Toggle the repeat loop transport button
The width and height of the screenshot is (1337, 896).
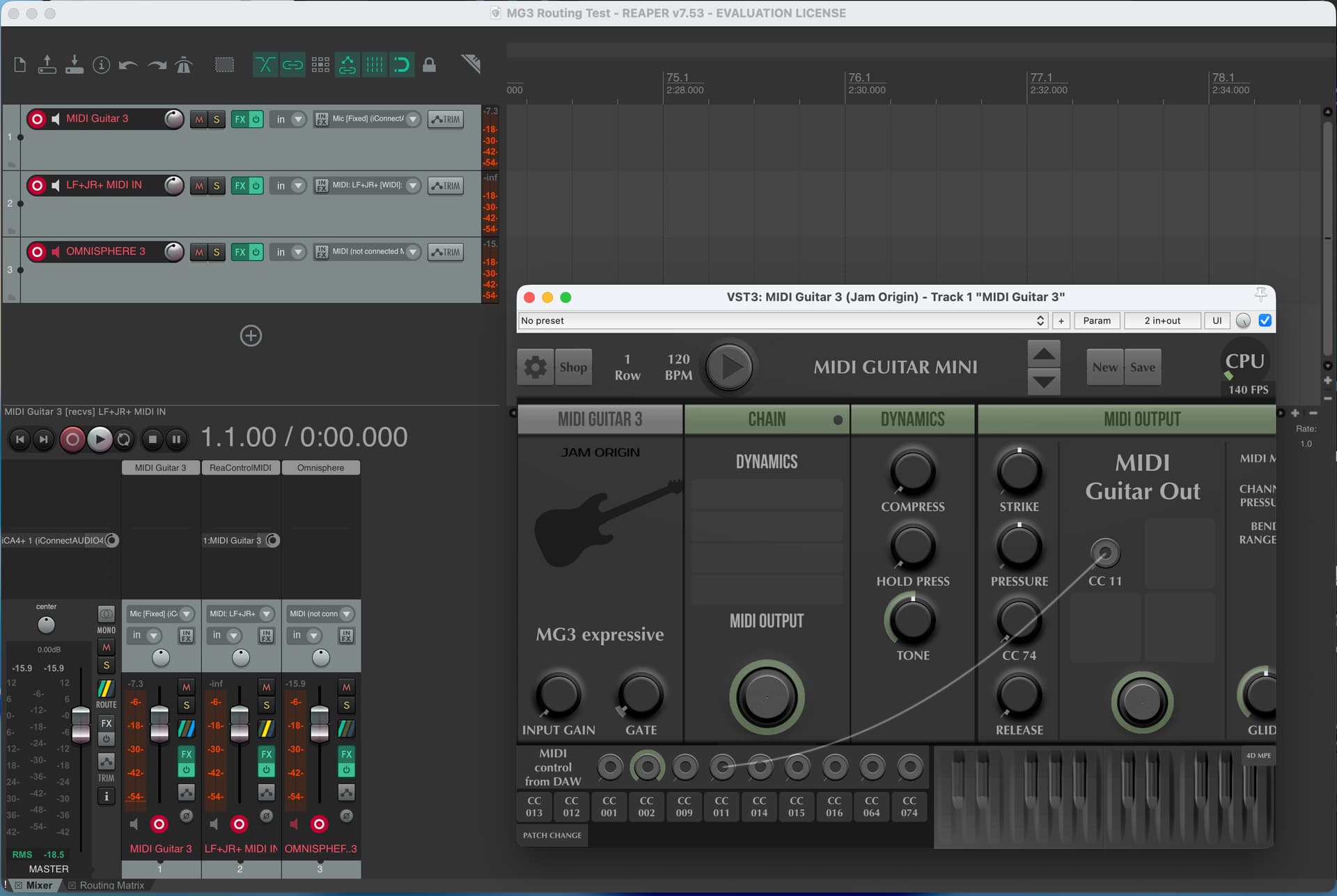[x=124, y=439]
